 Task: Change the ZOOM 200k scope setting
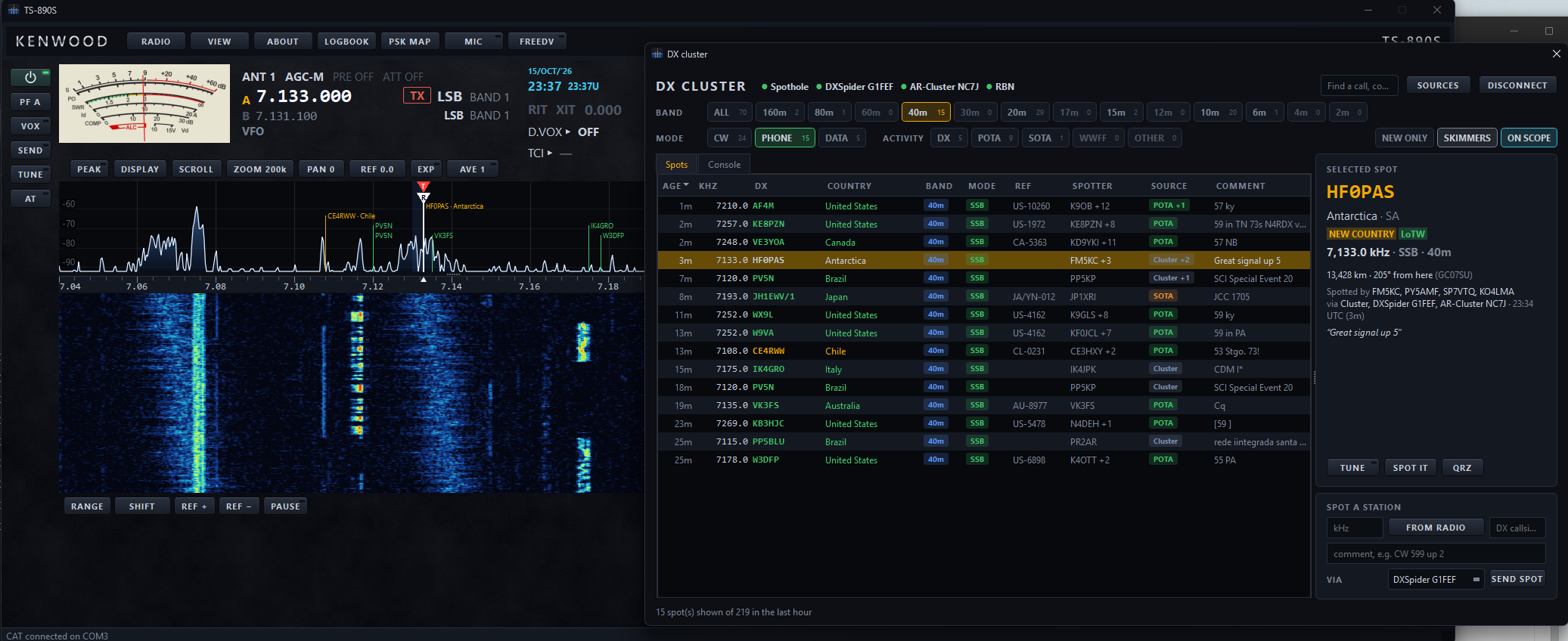[x=260, y=169]
